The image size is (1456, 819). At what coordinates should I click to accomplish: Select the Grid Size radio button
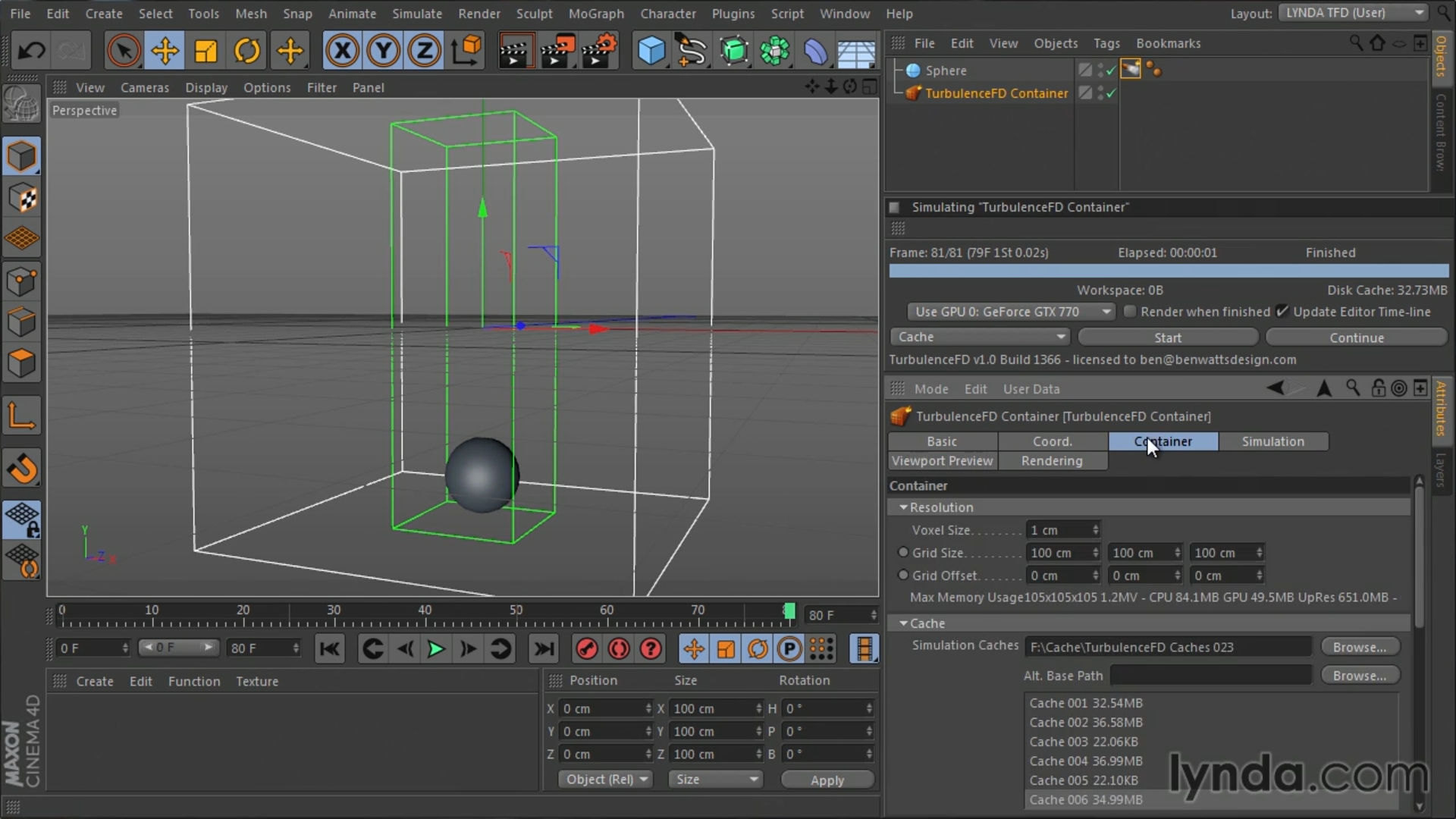pos(902,553)
